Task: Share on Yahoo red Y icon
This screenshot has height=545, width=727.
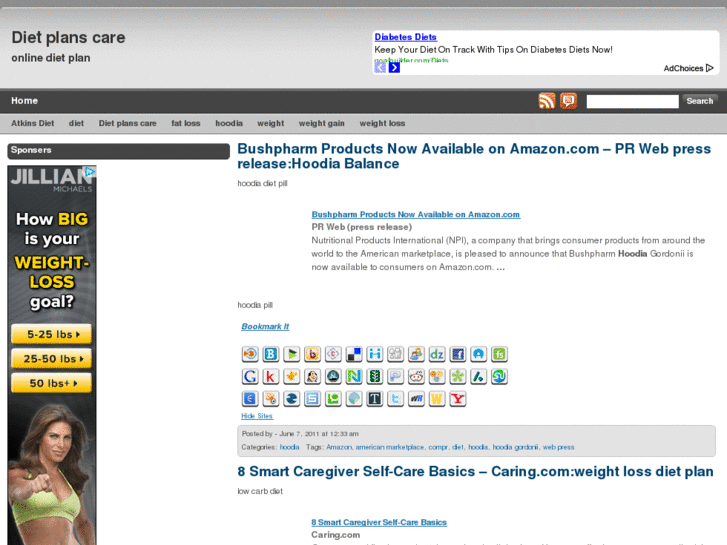Action: tap(458, 398)
